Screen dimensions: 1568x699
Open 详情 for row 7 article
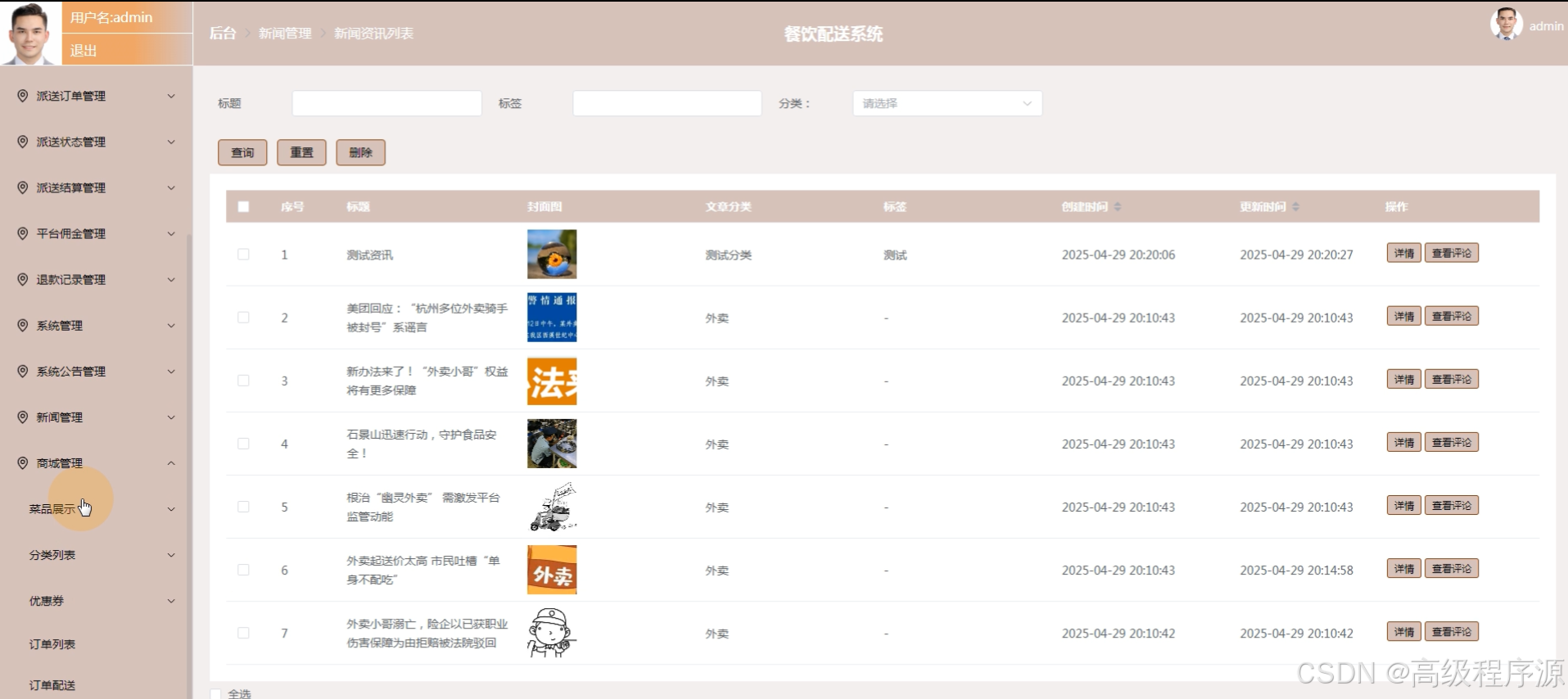click(x=1403, y=631)
